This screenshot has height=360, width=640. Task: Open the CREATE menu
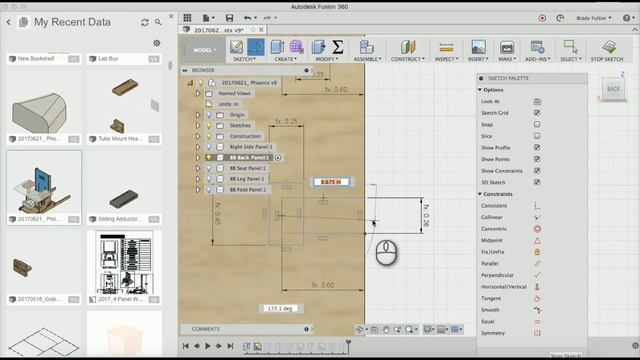click(286, 59)
